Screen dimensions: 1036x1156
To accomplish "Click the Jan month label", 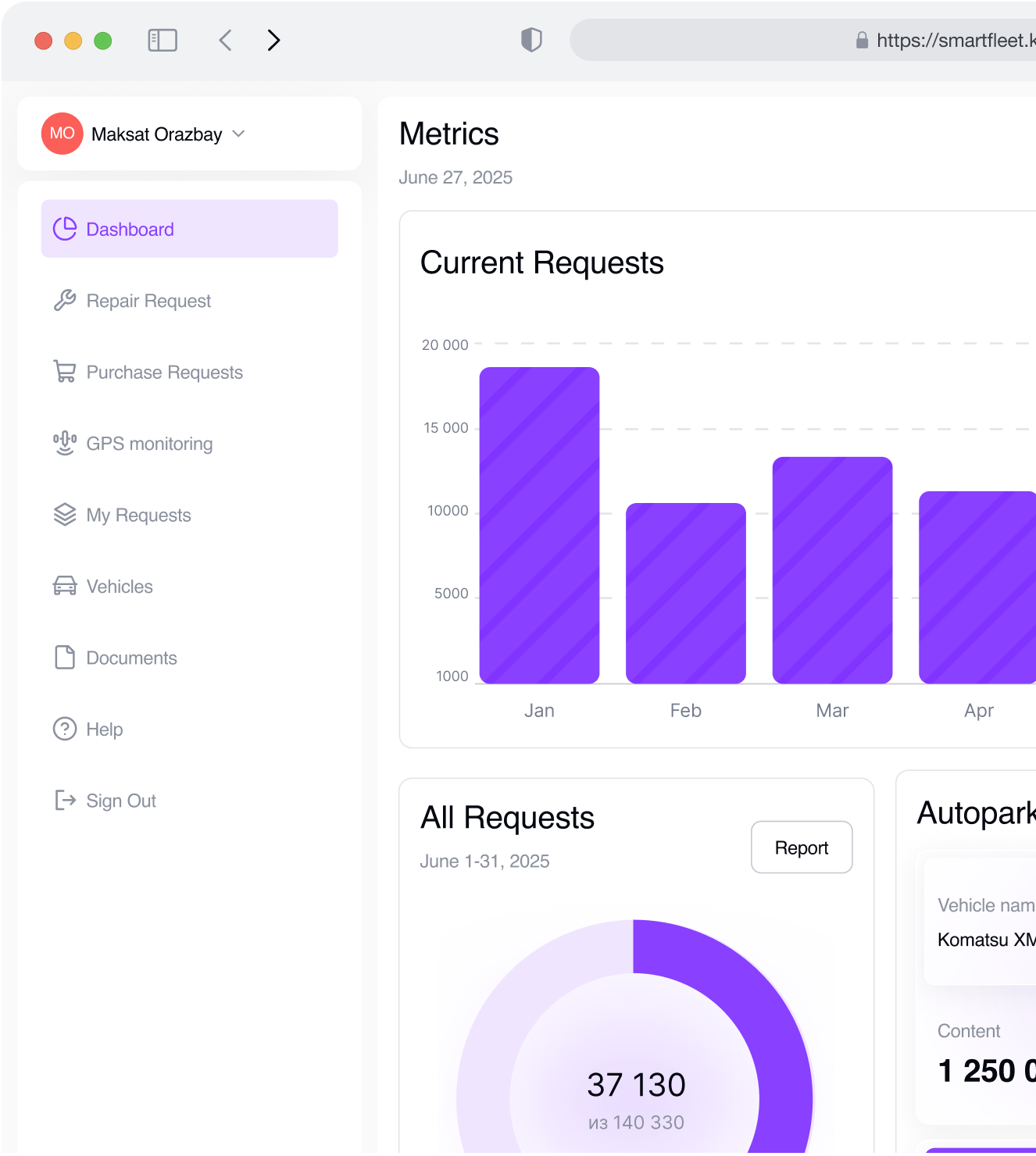I will tap(539, 710).
